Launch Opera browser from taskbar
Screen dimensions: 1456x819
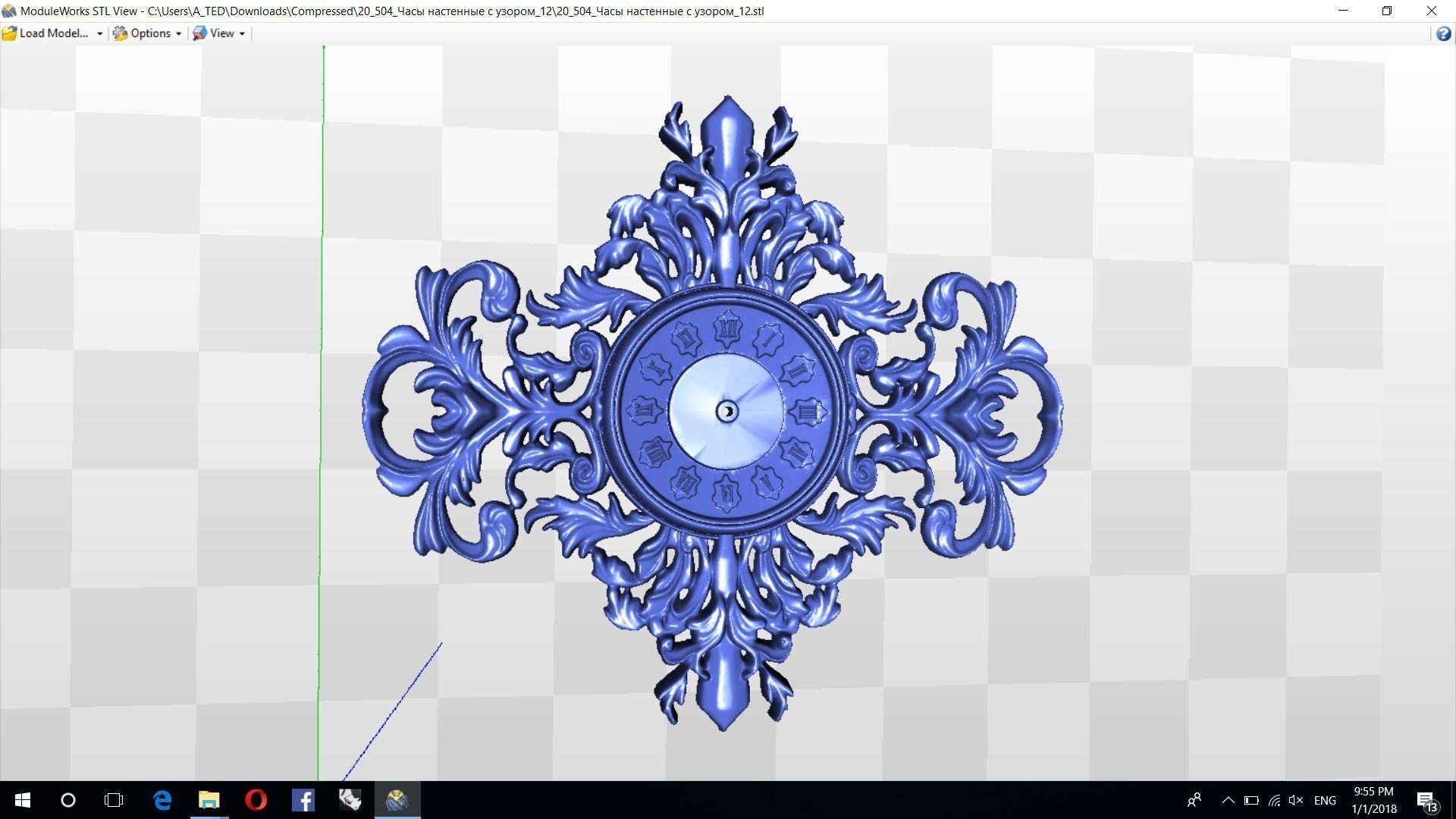[x=256, y=800]
